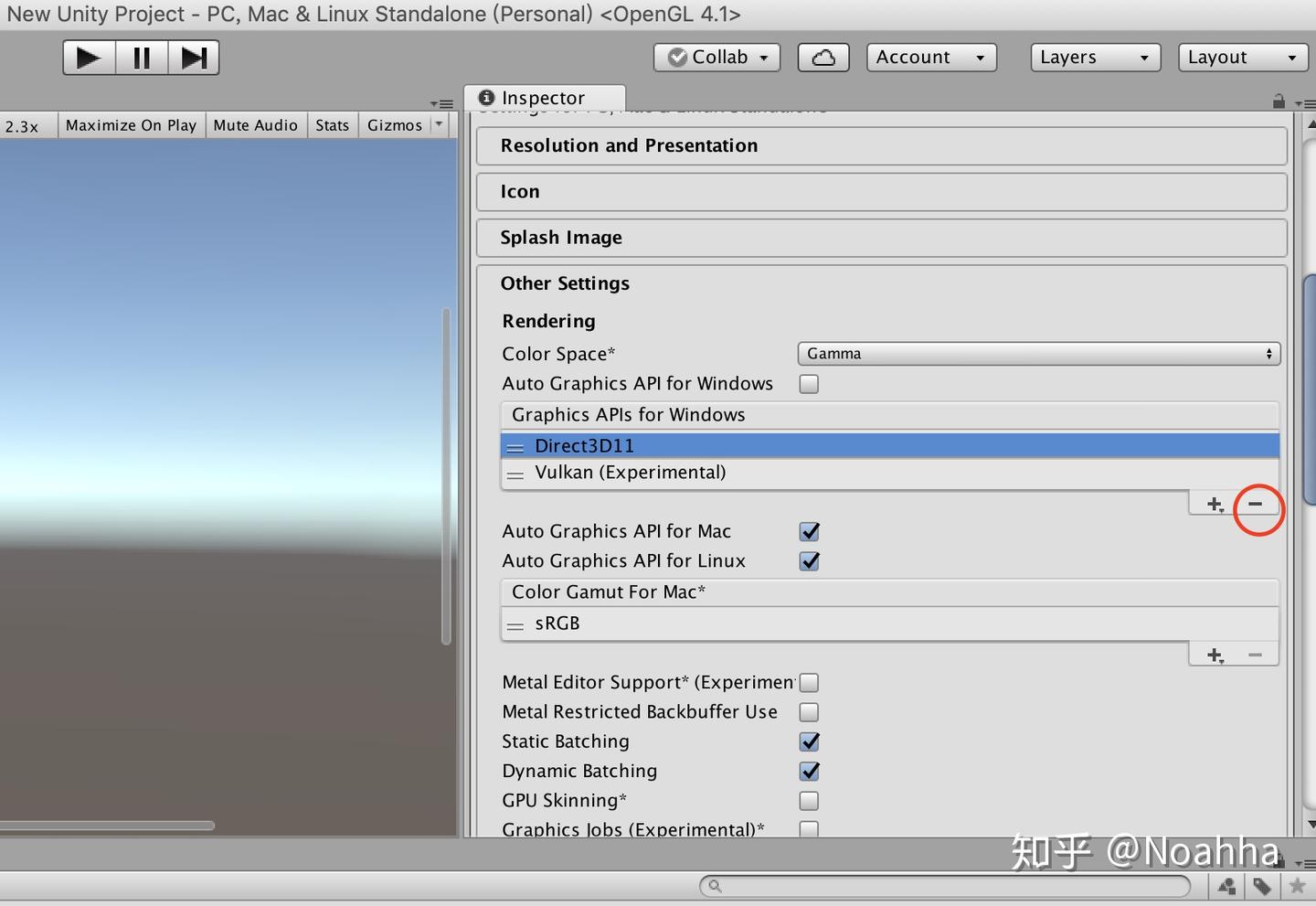Screen dimensions: 1316x906
Task: Disable Auto Graphics API for Mac
Action: [809, 530]
